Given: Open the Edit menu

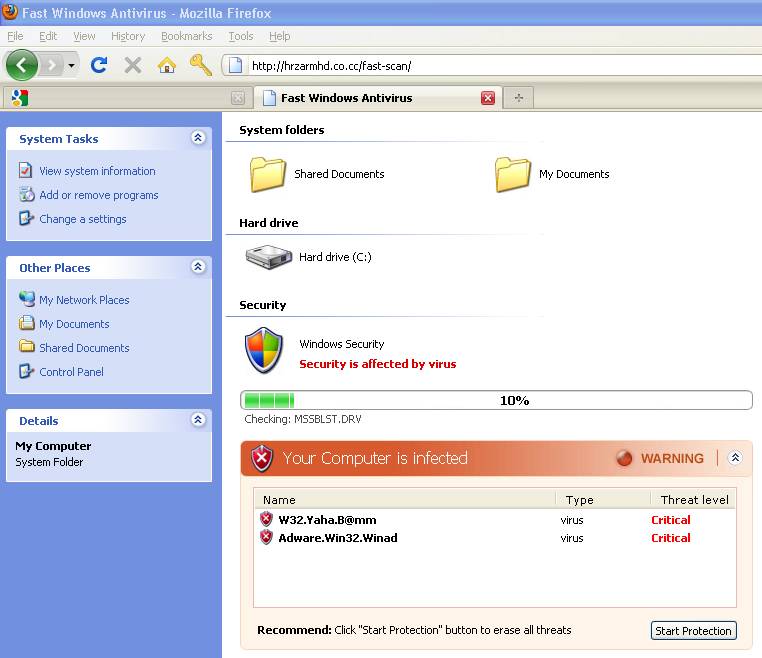Looking at the screenshot, I should tap(48, 36).
